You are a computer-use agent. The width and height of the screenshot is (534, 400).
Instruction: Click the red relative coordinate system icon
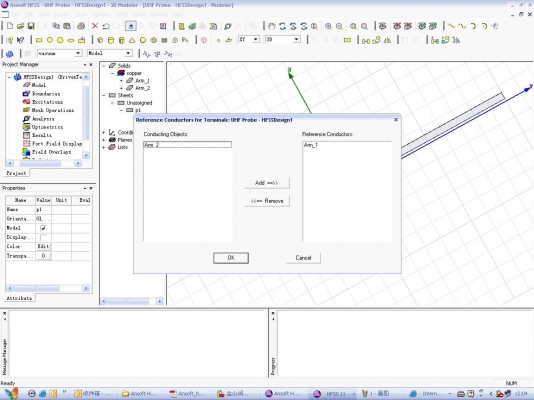[204, 40]
